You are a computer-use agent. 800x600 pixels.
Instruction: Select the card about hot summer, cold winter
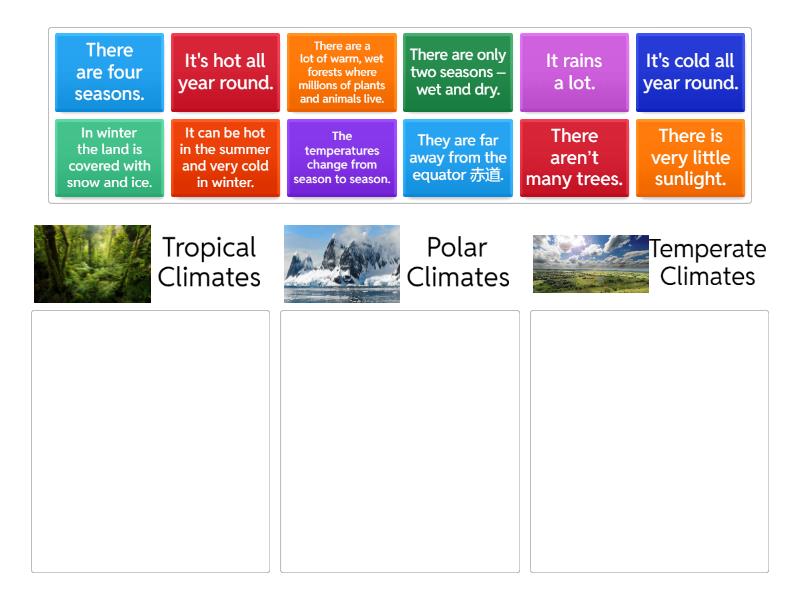[225, 158]
